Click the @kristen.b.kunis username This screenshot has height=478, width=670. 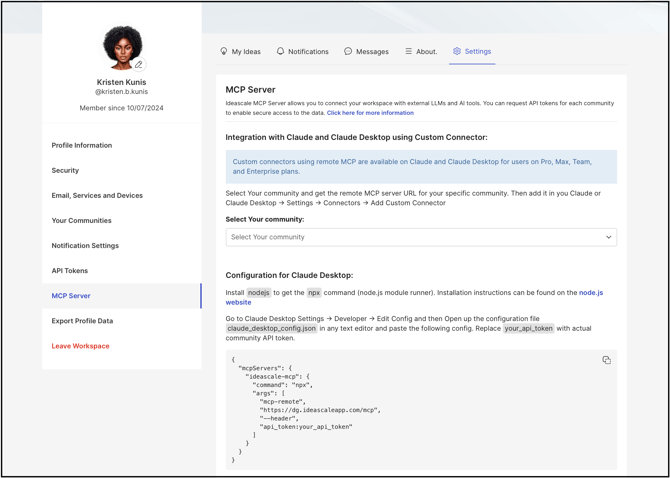tap(121, 92)
